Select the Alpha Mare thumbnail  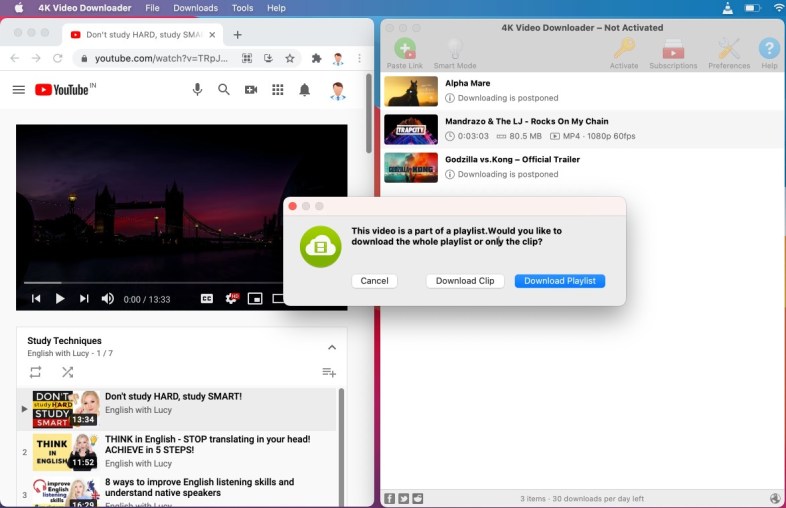tap(411, 91)
